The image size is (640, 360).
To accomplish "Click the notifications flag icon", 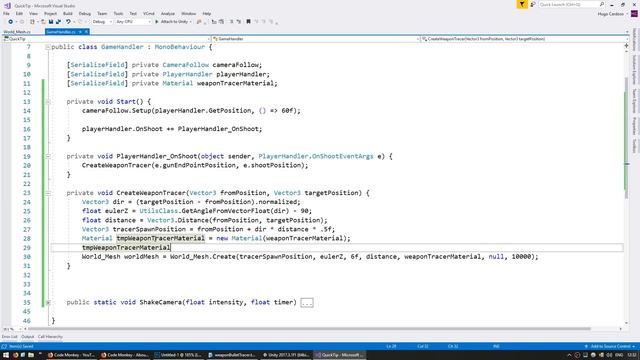I will pyautogui.click(x=522, y=4).
